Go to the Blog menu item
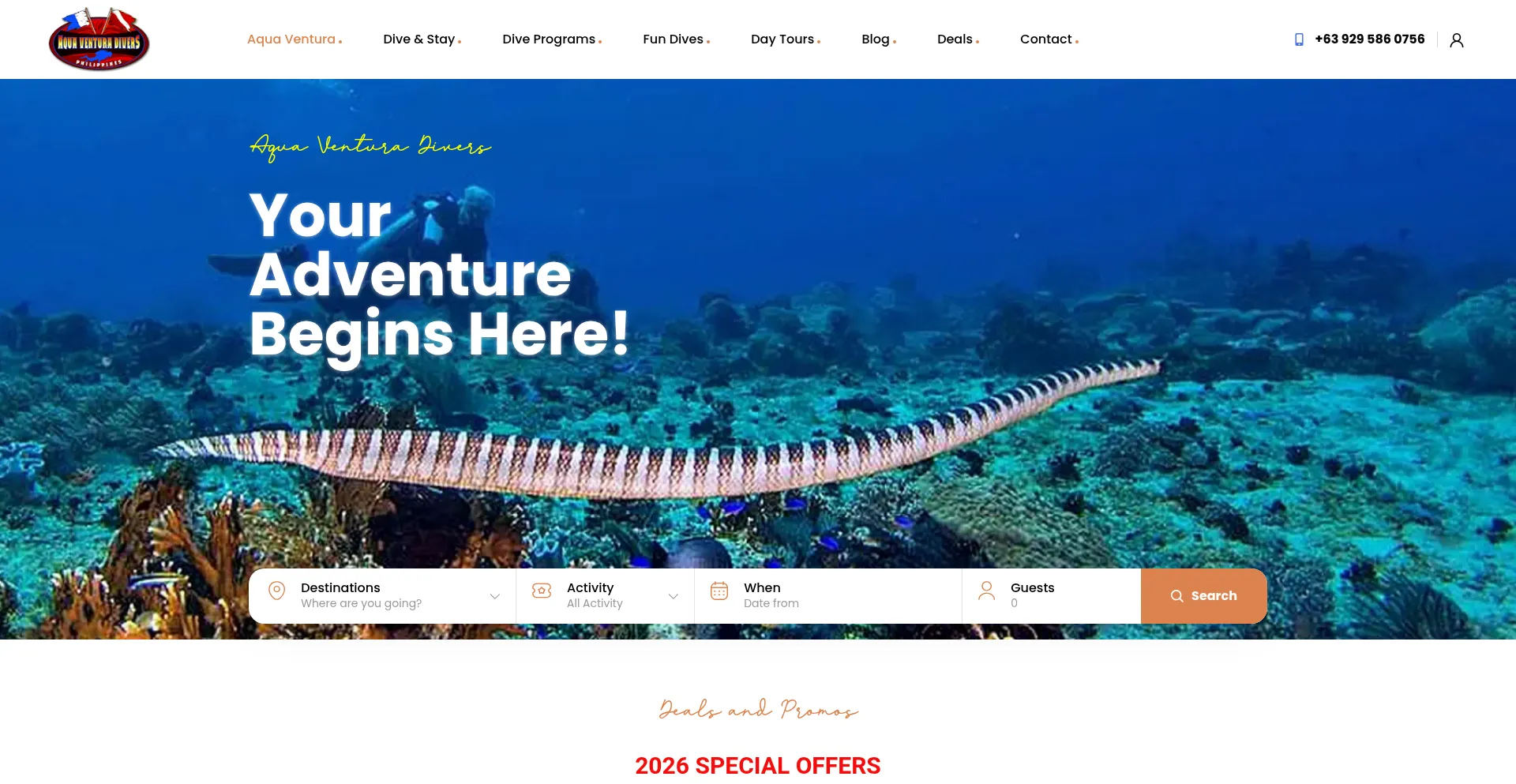This screenshot has height=784, width=1516. 879,39
